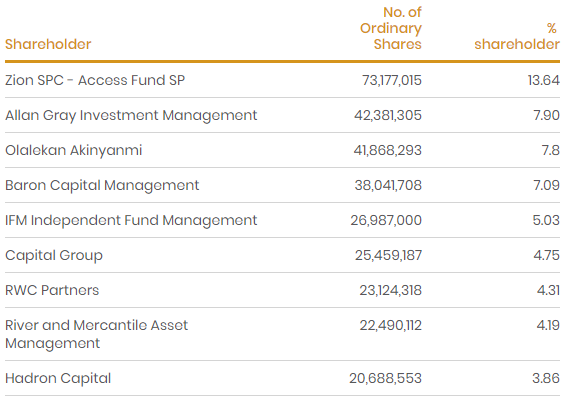The image size is (568, 398).
Task: Click share count 42,381,305
Action: [x=388, y=116]
